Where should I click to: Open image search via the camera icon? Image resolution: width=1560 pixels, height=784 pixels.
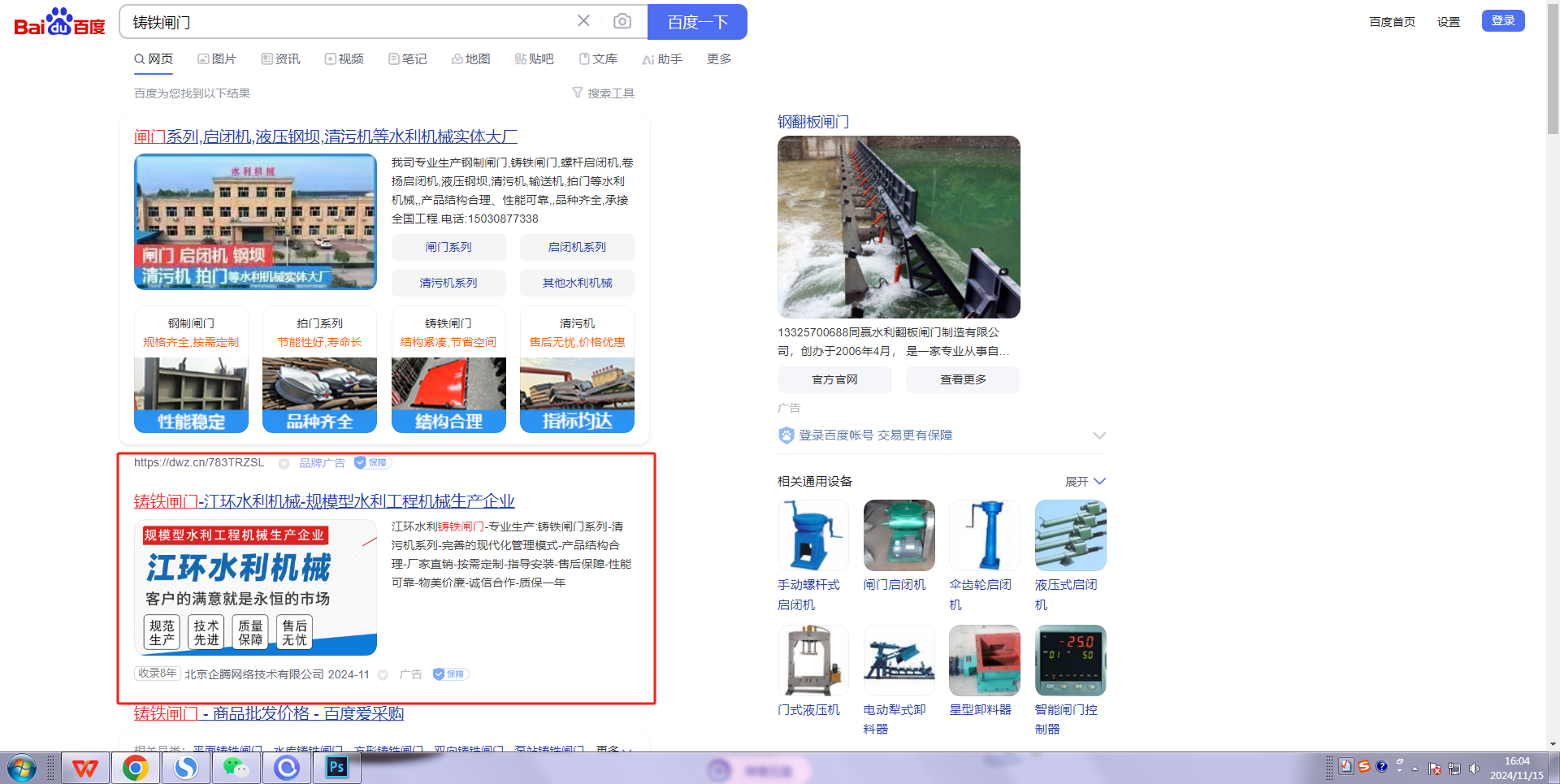pyautogui.click(x=622, y=21)
